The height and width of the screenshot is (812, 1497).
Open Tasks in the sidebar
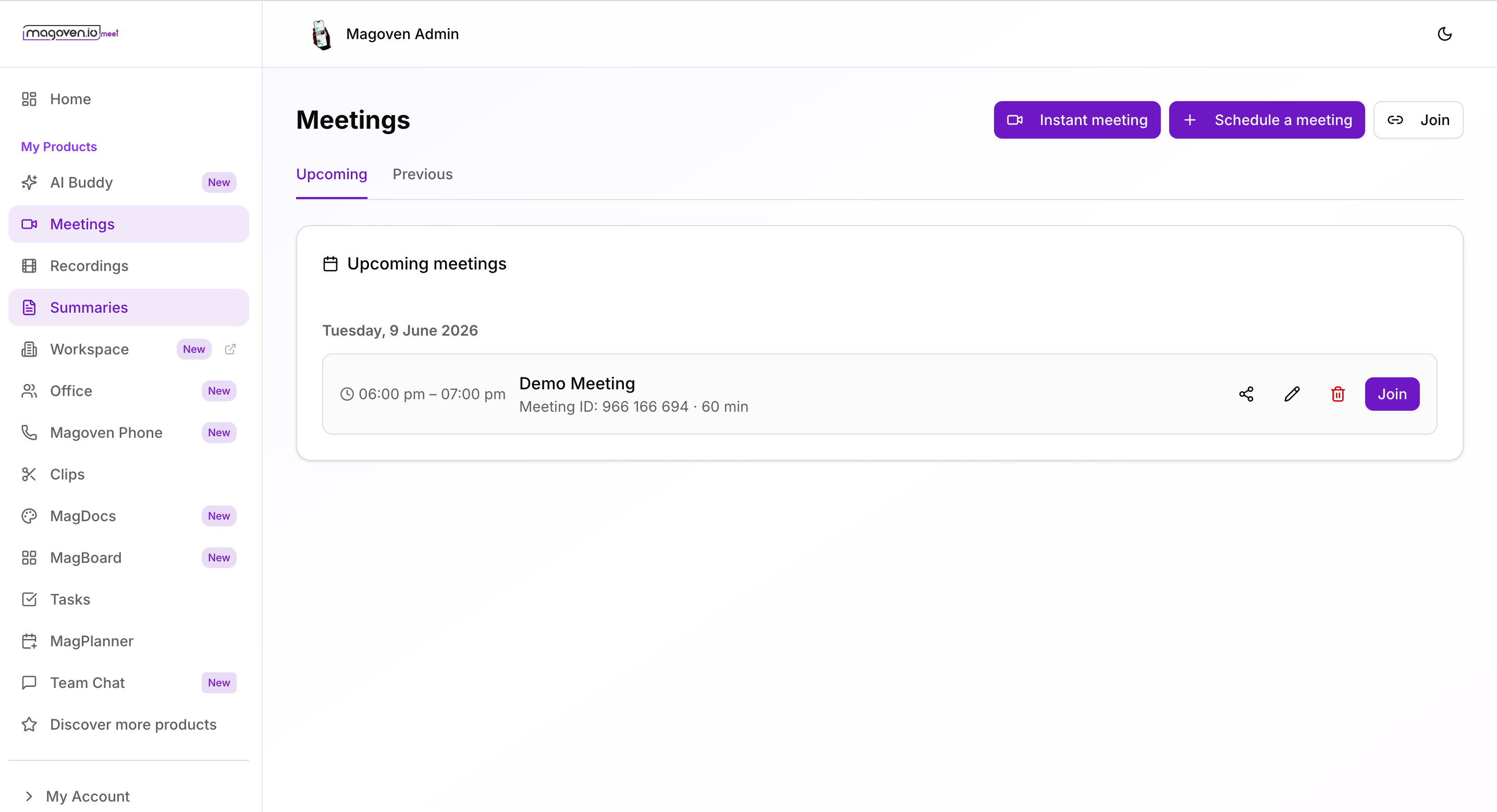coord(128,599)
